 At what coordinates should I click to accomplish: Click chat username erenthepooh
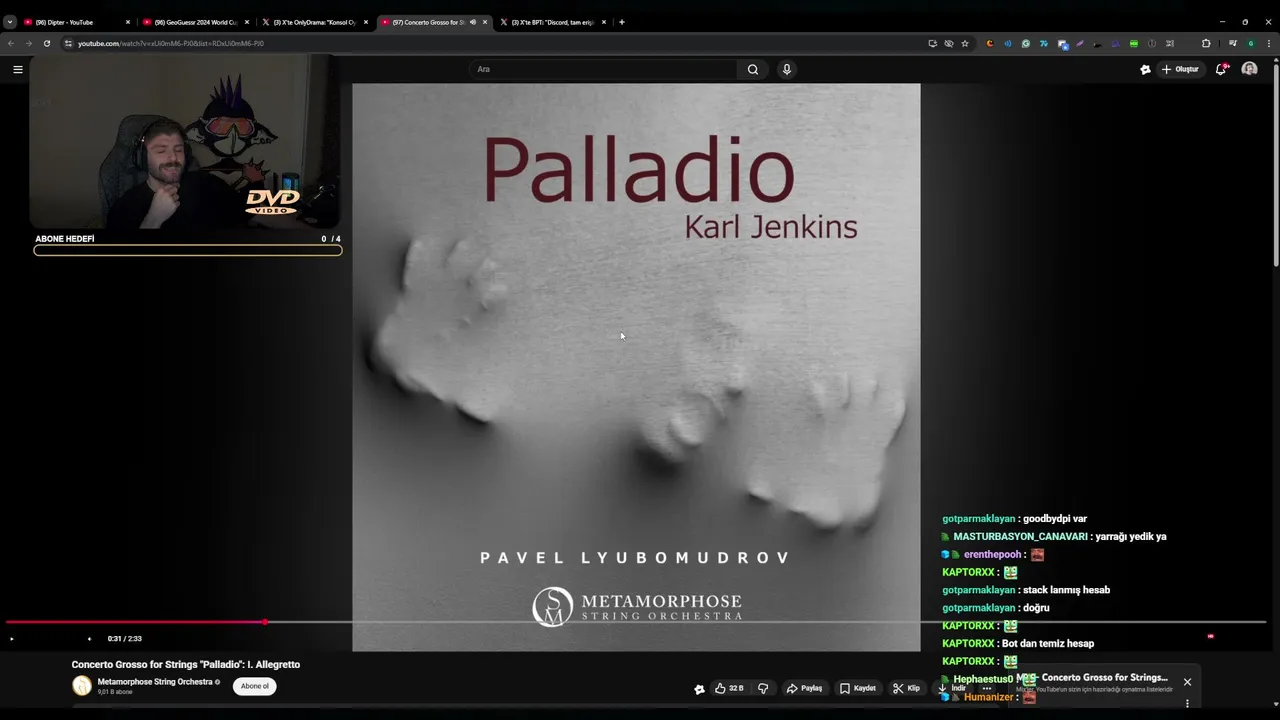tap(992, 555)
